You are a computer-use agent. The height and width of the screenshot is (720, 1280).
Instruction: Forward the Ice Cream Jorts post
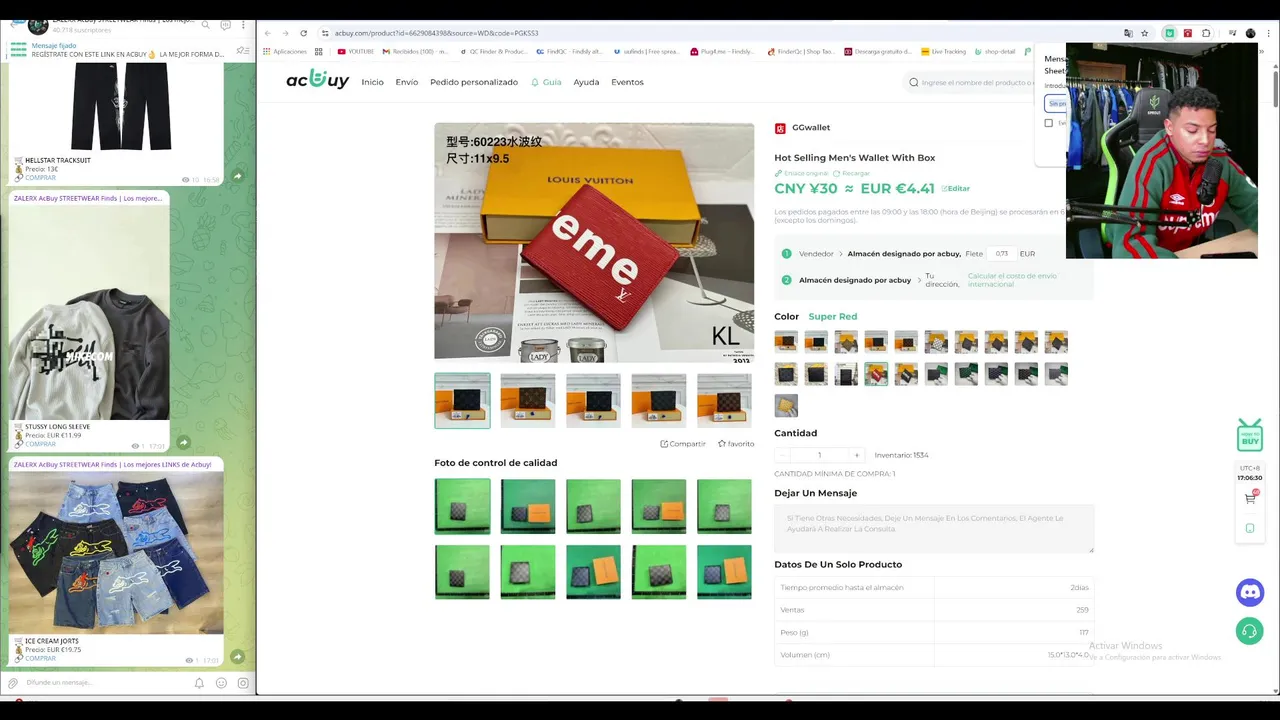pos(237,657)
